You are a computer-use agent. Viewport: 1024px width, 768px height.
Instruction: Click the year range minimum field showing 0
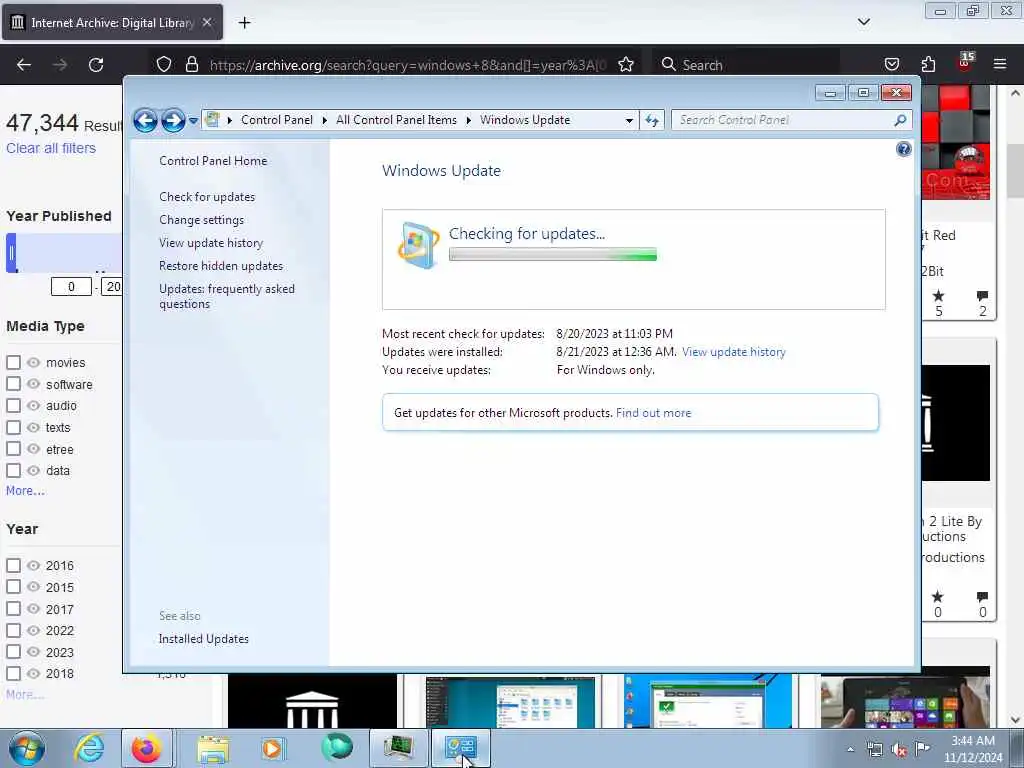pyautogui.click(x=71, y=287)
